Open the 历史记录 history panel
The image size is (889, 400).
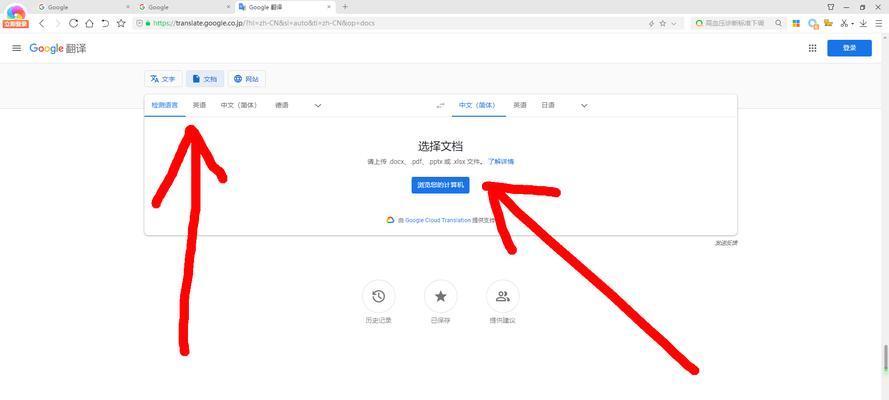point(378,296)
